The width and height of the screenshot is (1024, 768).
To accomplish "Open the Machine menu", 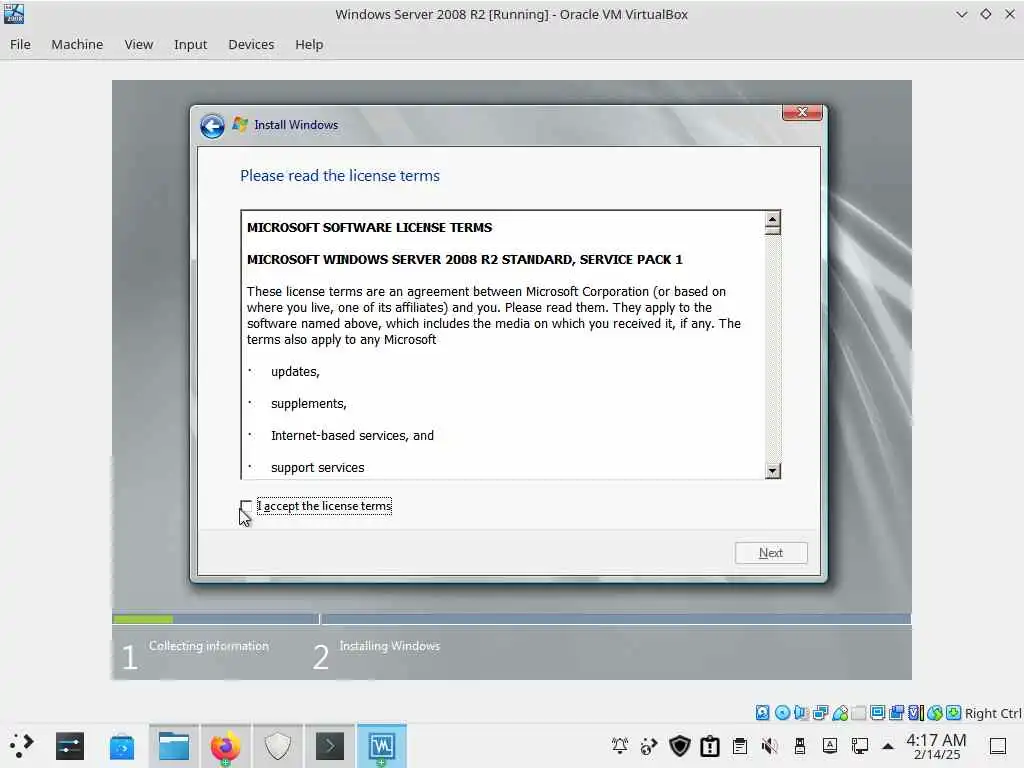I will point(77,44).
